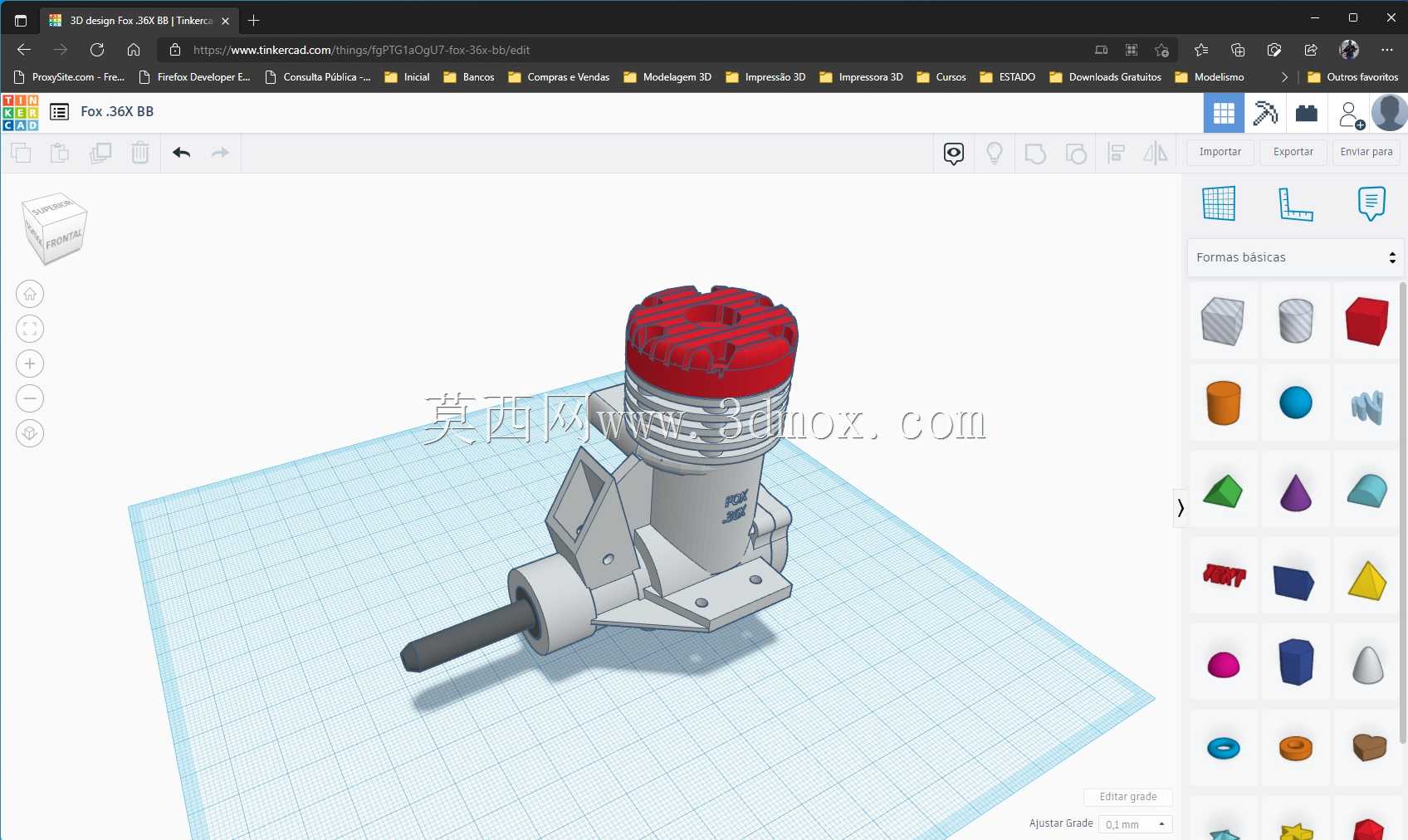The image size is (1408, 840).
Task: Click the Group shapes icon
Action: point(1035,154)
